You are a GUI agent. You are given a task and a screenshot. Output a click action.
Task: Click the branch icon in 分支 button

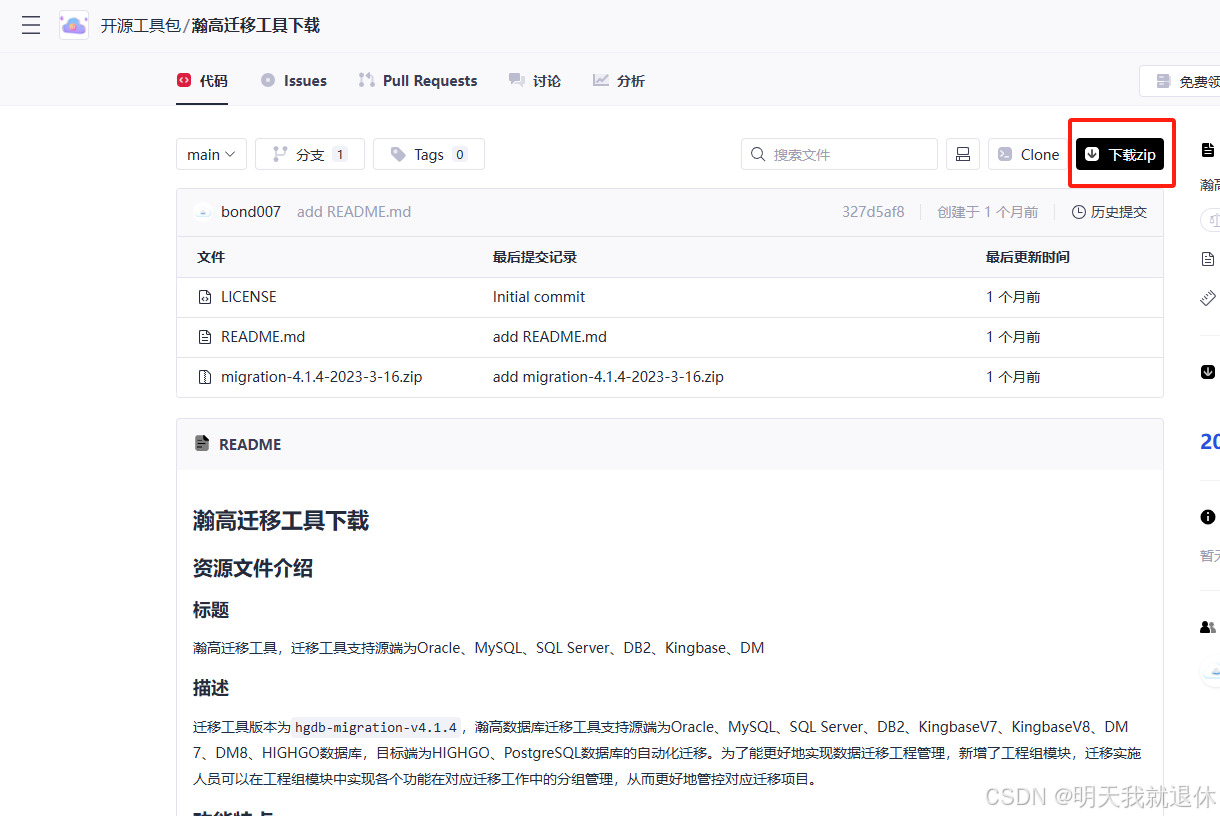pos(280,154)
